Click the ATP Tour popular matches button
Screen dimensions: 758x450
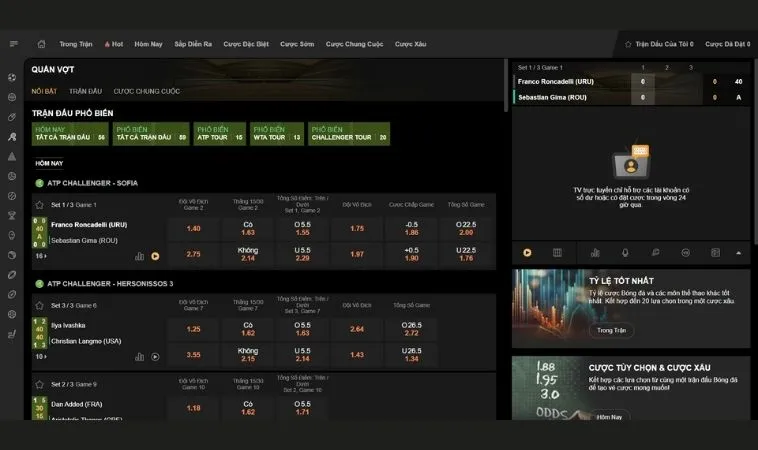pyautogui.click(x=219, y=134)
